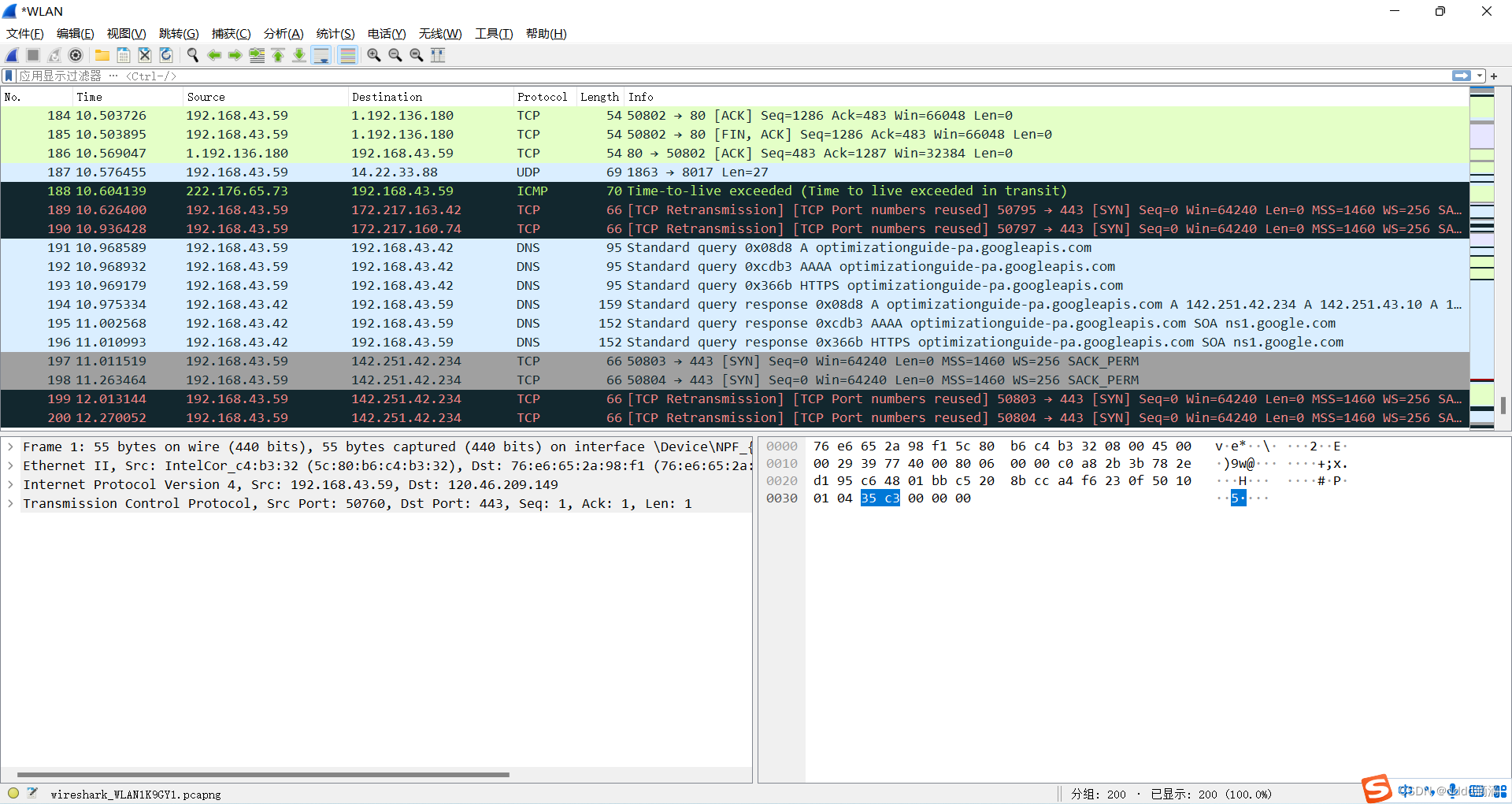Reset text to normal size
1512x804 pixels.
pyautogui.click(x=417, y=55)
